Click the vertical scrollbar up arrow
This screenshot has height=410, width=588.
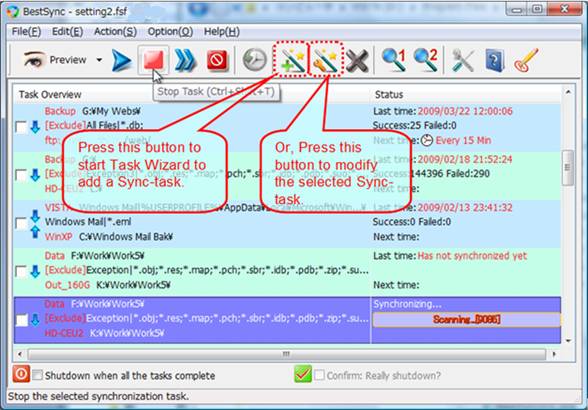tap(568, 92)
